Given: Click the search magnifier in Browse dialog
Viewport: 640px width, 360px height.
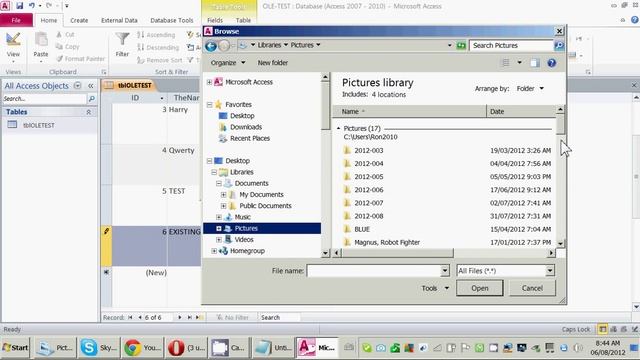Looking at the screenshot, I should point(559,45).
